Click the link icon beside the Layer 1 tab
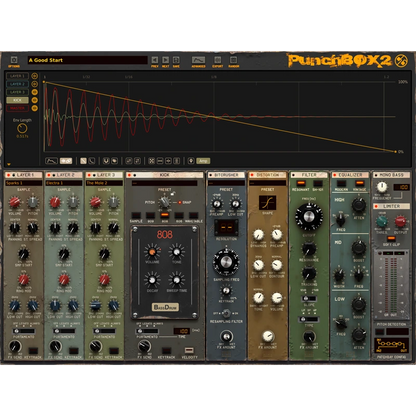The image size is (416, 416). pos(34,76)
